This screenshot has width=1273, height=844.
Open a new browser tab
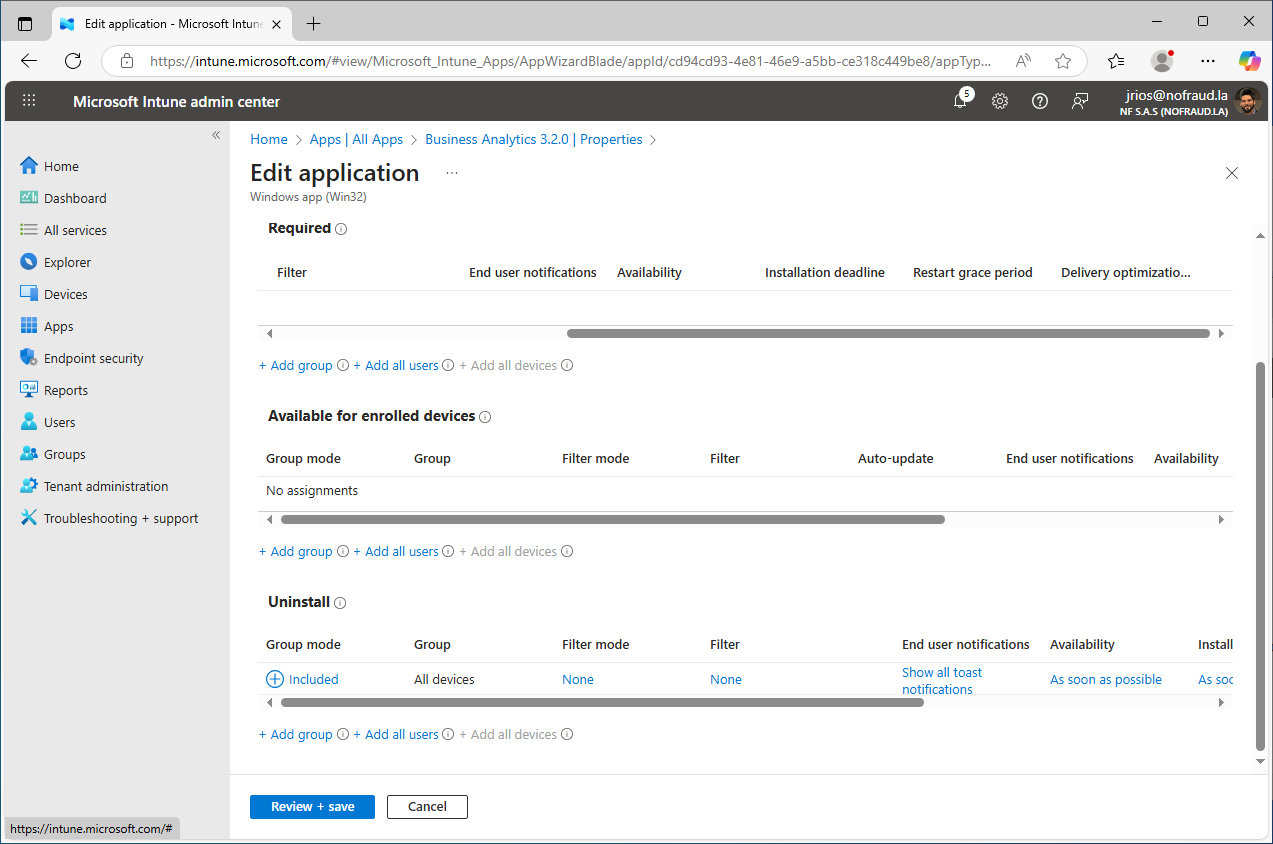pos(313,23)
